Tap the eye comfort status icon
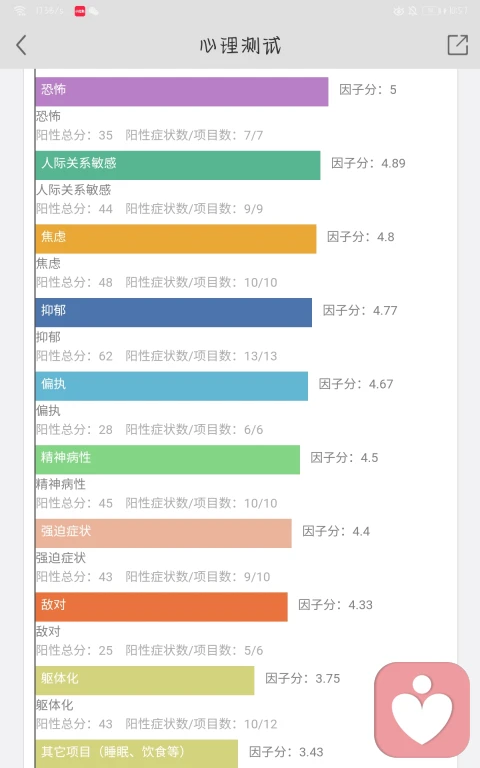 pos(399,11)
